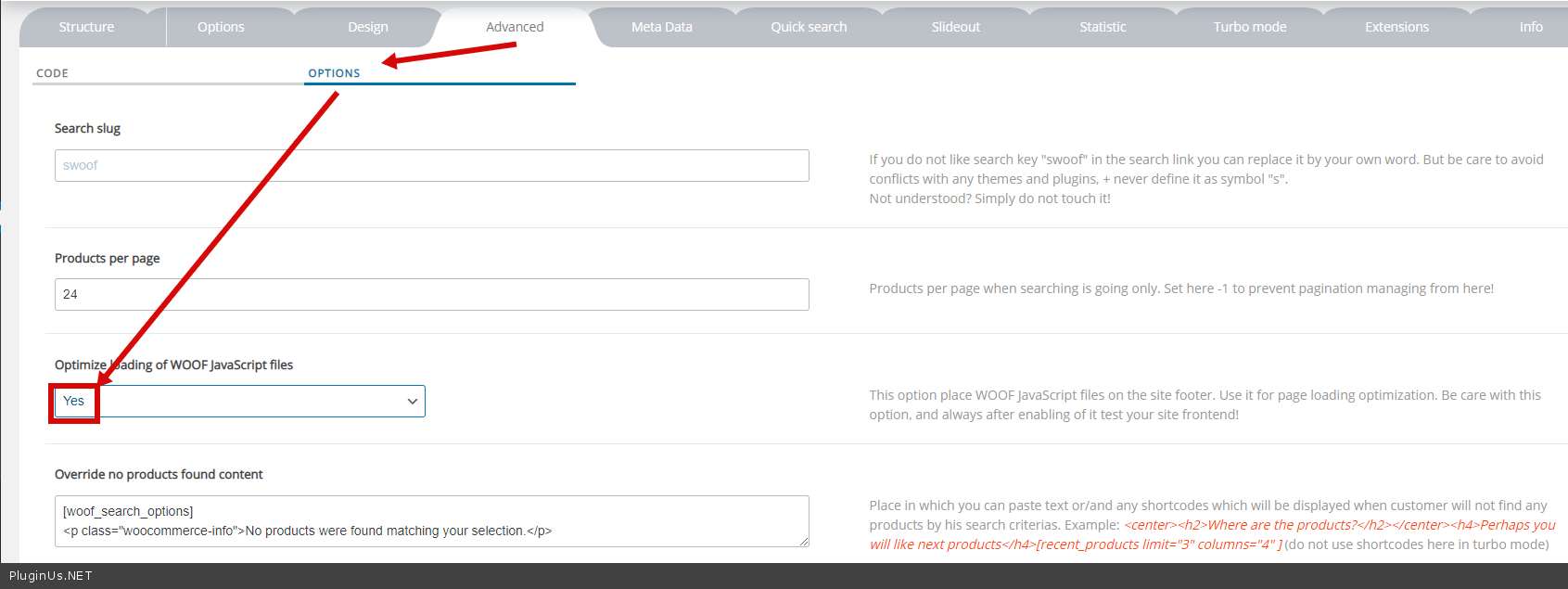Open the Info tab

coord(1531,27)
